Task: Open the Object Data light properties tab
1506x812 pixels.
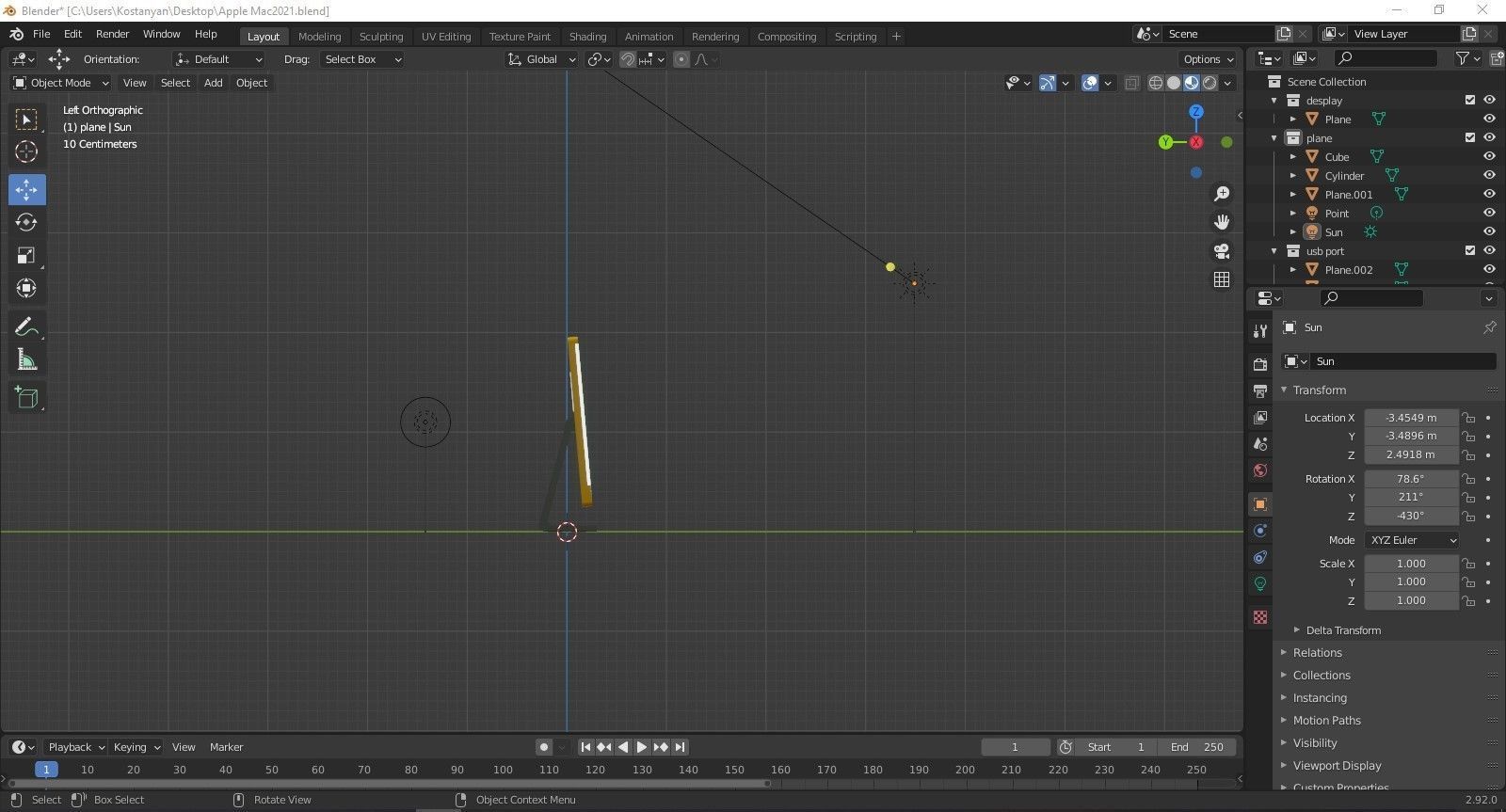Action: (1260, 583)
